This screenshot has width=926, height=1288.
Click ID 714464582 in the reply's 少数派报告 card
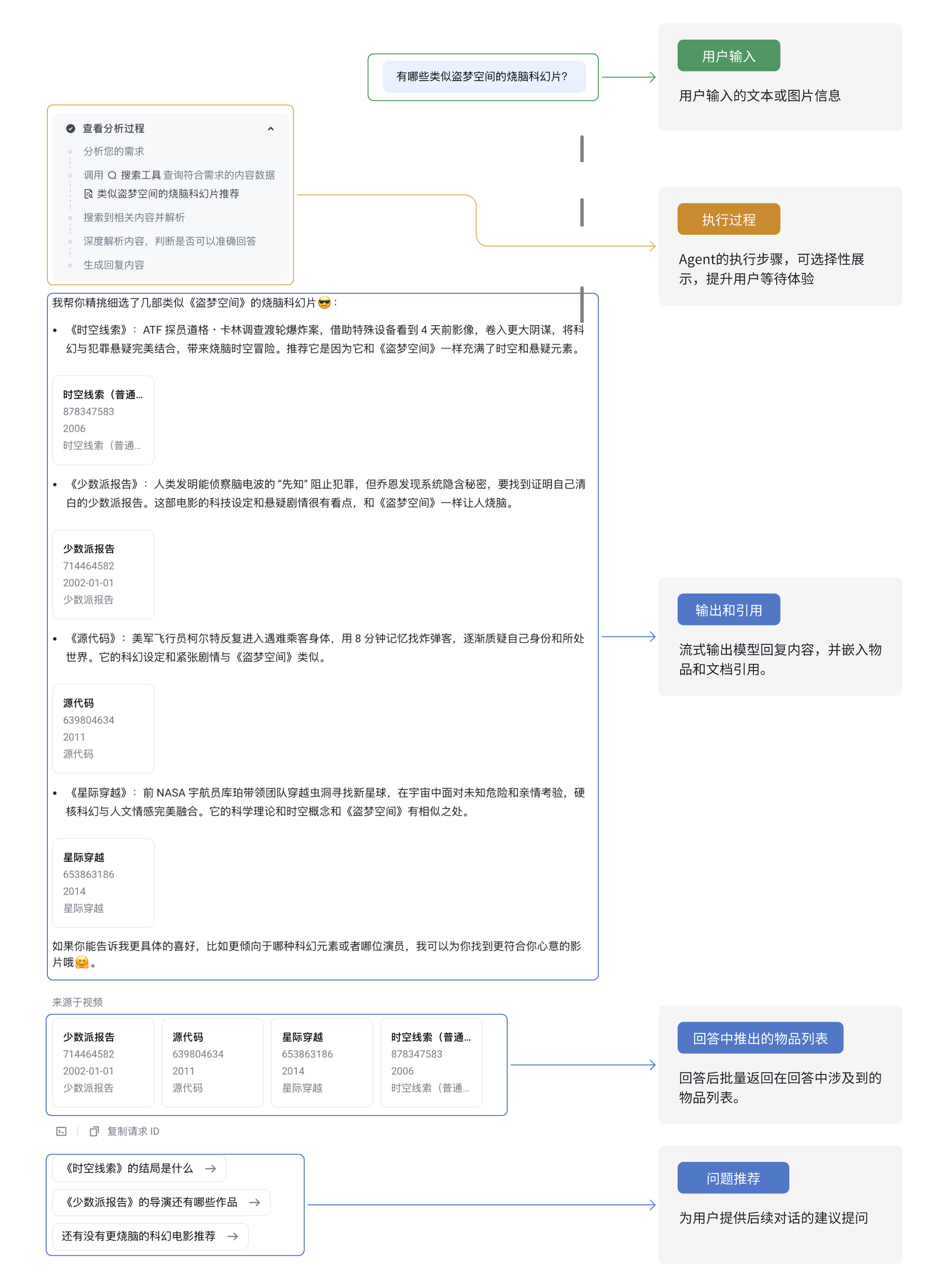point(88,566)
